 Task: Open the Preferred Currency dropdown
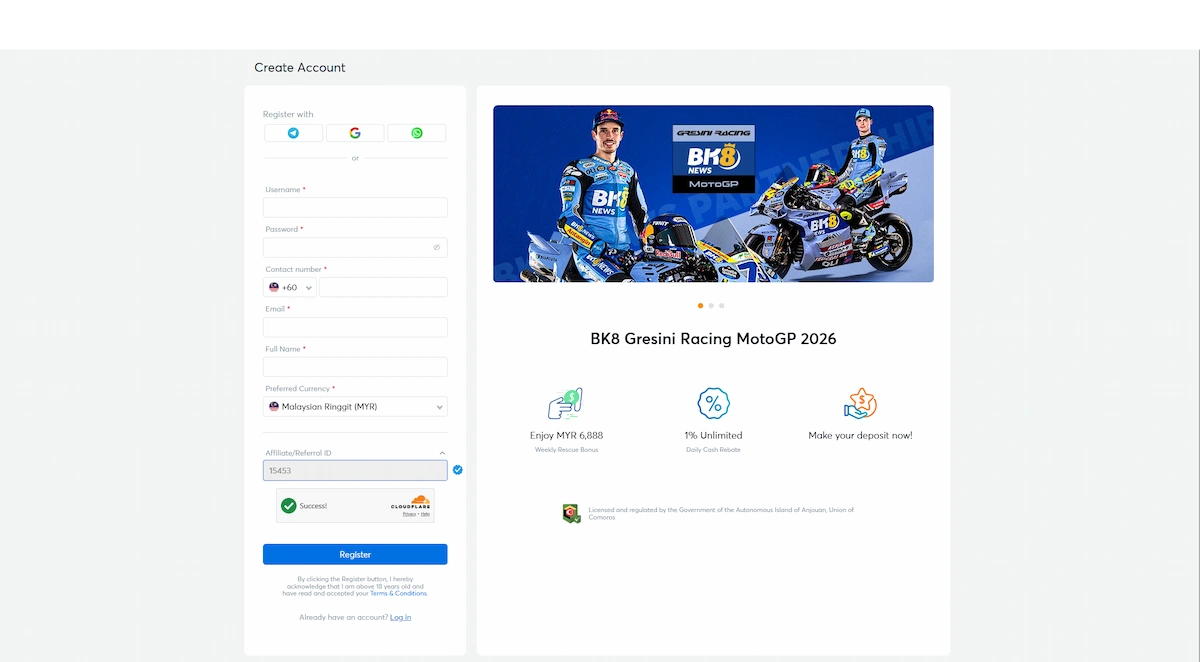(x=355, y=407)
